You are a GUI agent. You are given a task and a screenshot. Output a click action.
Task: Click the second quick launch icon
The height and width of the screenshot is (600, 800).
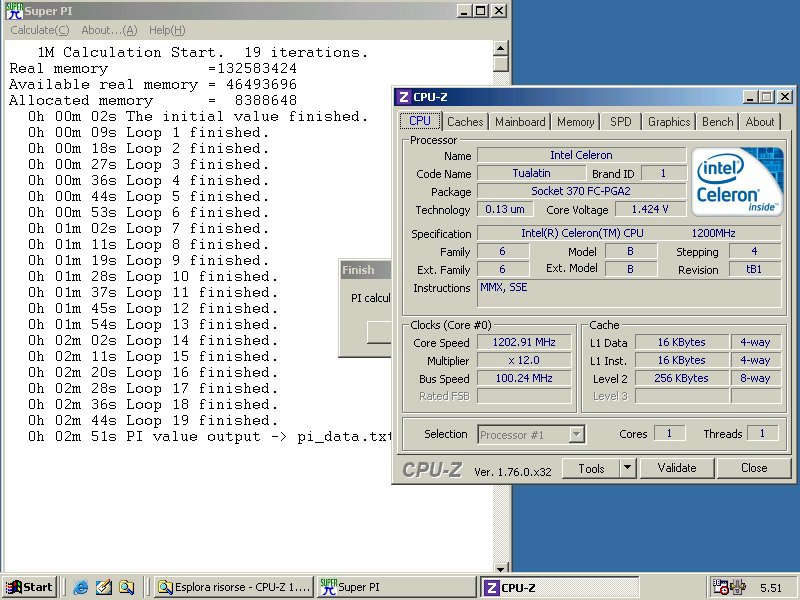[x=104, y=587]
